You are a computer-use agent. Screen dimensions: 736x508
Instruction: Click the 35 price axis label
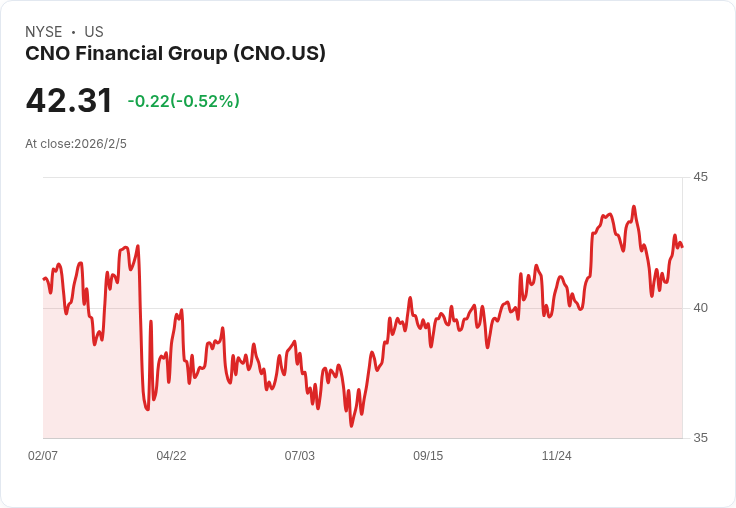700,438
